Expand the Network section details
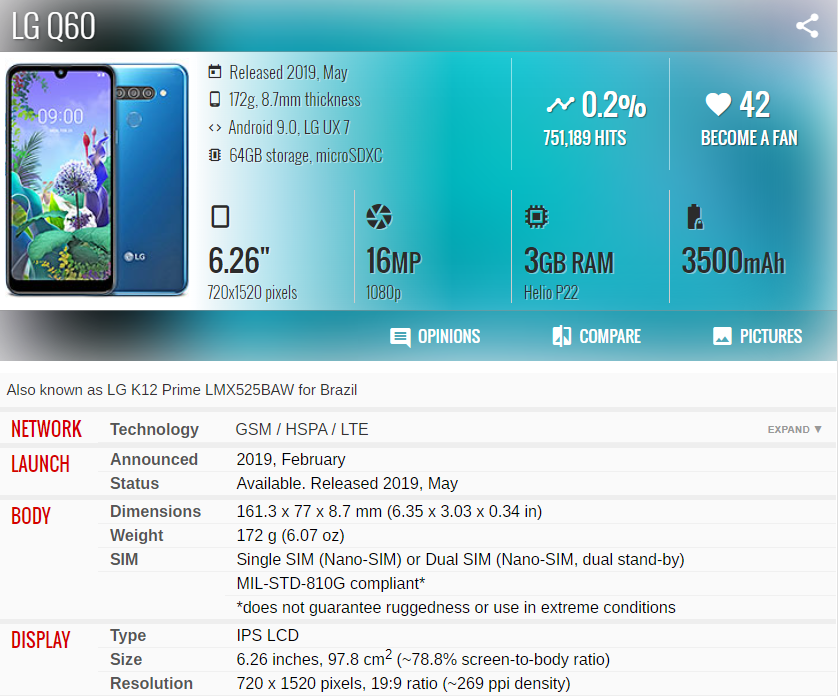Image resolution: width=838 pixels, height=696 pixels. tap(794, 429)
